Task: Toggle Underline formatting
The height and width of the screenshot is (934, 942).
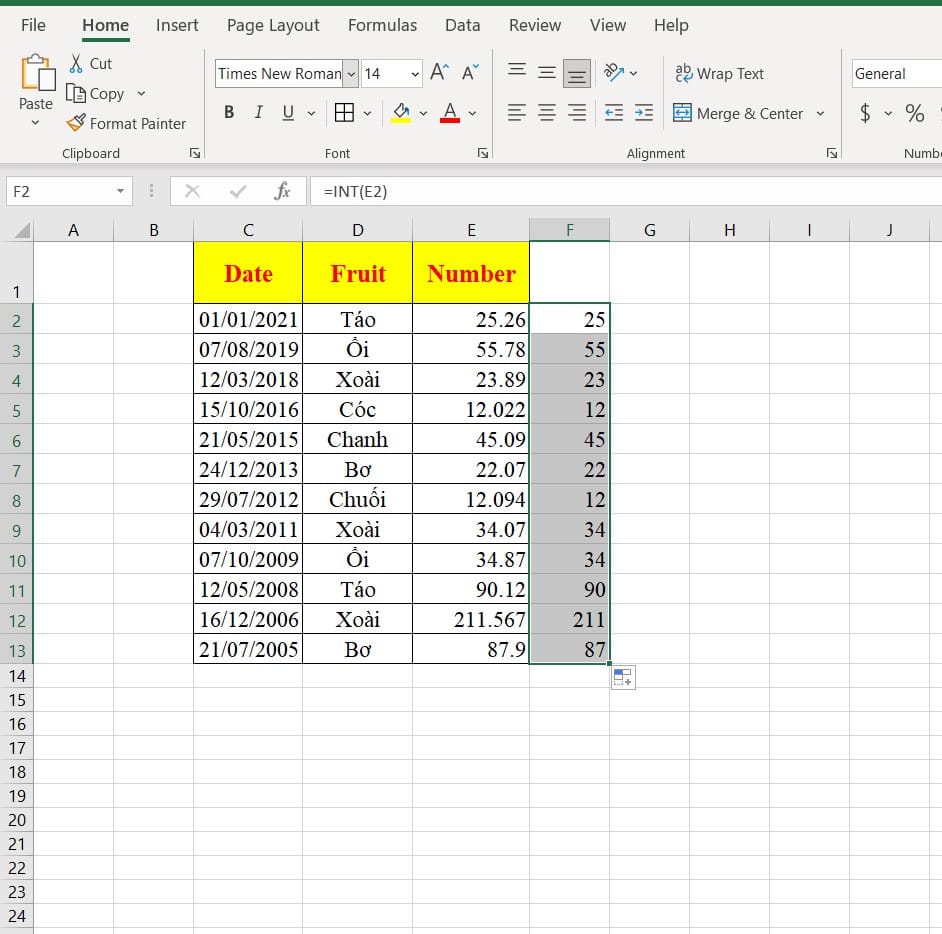Action: click(288, 112)
